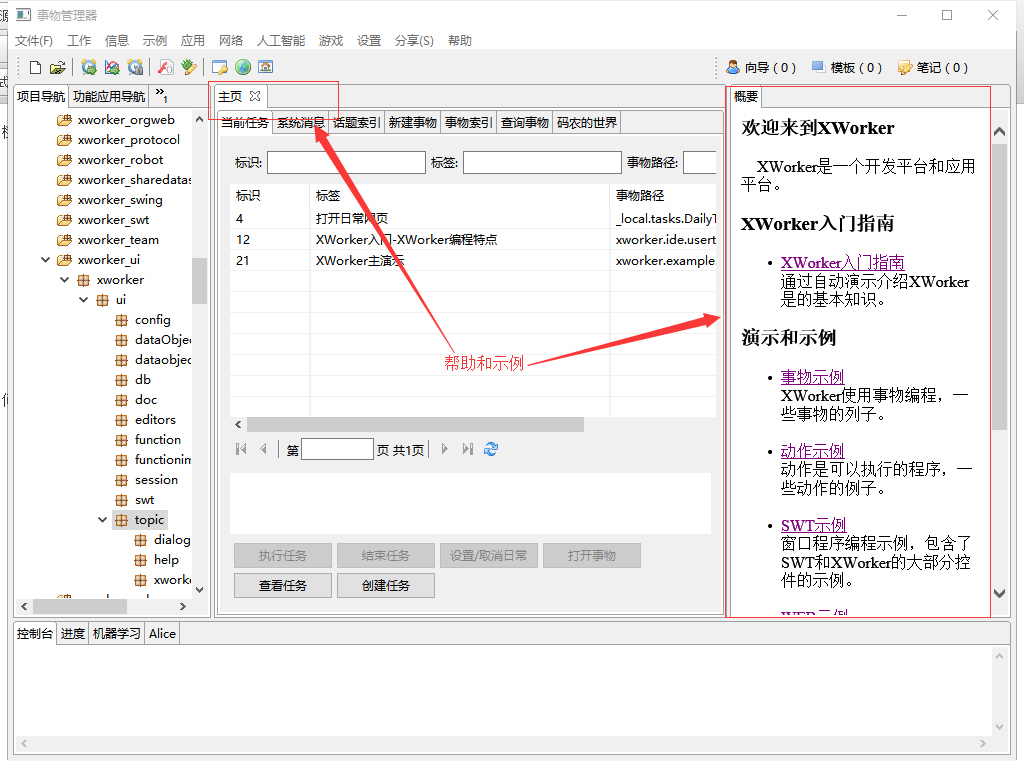Go to the last page of tasks

[x=468, y=449]
